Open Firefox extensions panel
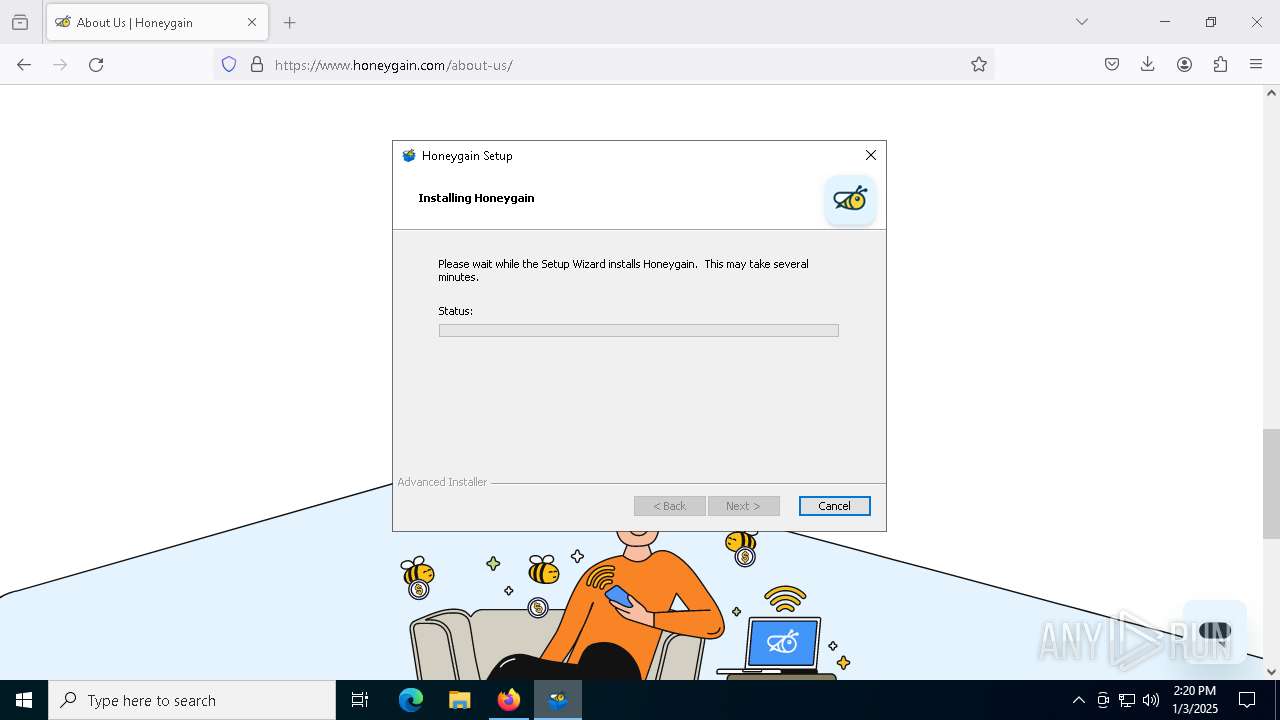The width and height of the screenshot is (1280, 720). (1220, 64)
